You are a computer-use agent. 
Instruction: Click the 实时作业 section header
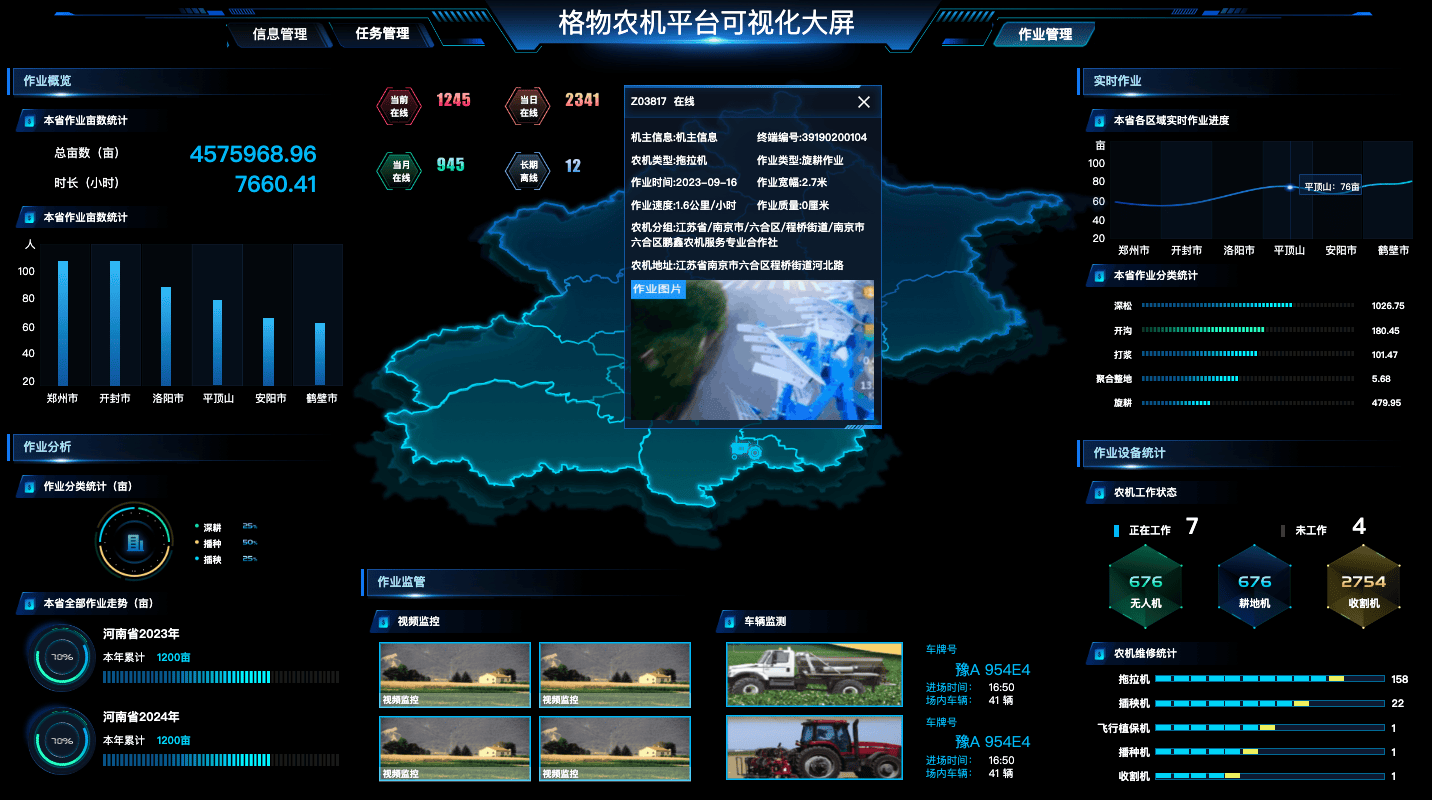point(1118,81)
